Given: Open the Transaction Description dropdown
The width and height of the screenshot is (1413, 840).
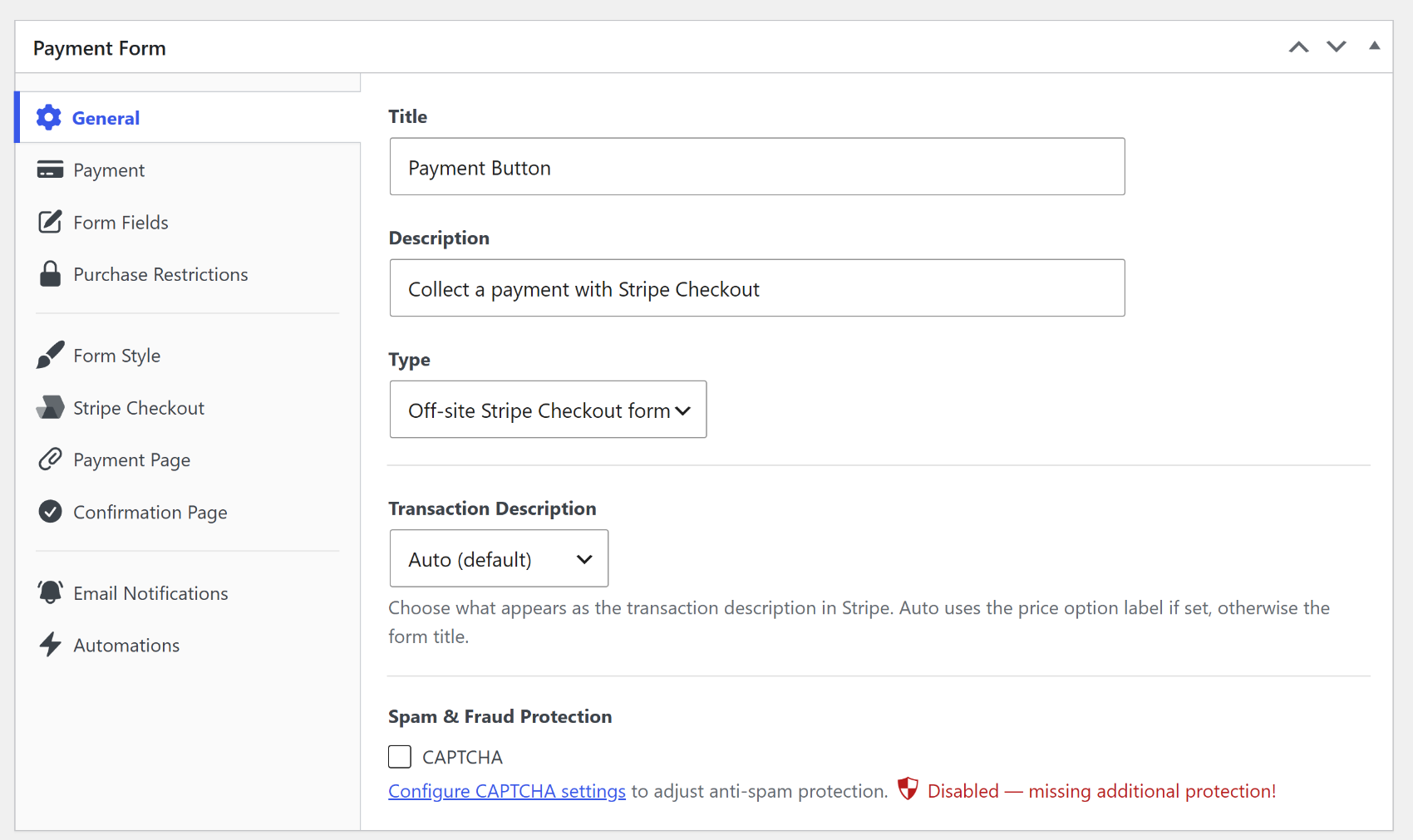Looking at the screenshot, I should click(499, 558).
